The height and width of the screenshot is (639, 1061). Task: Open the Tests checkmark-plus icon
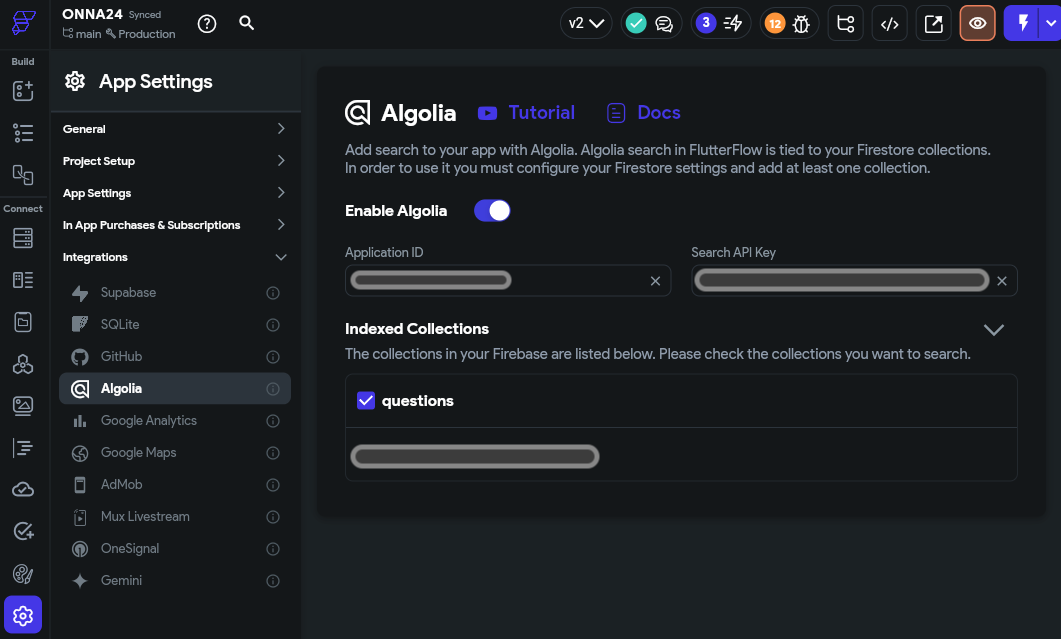coord(23,531)
